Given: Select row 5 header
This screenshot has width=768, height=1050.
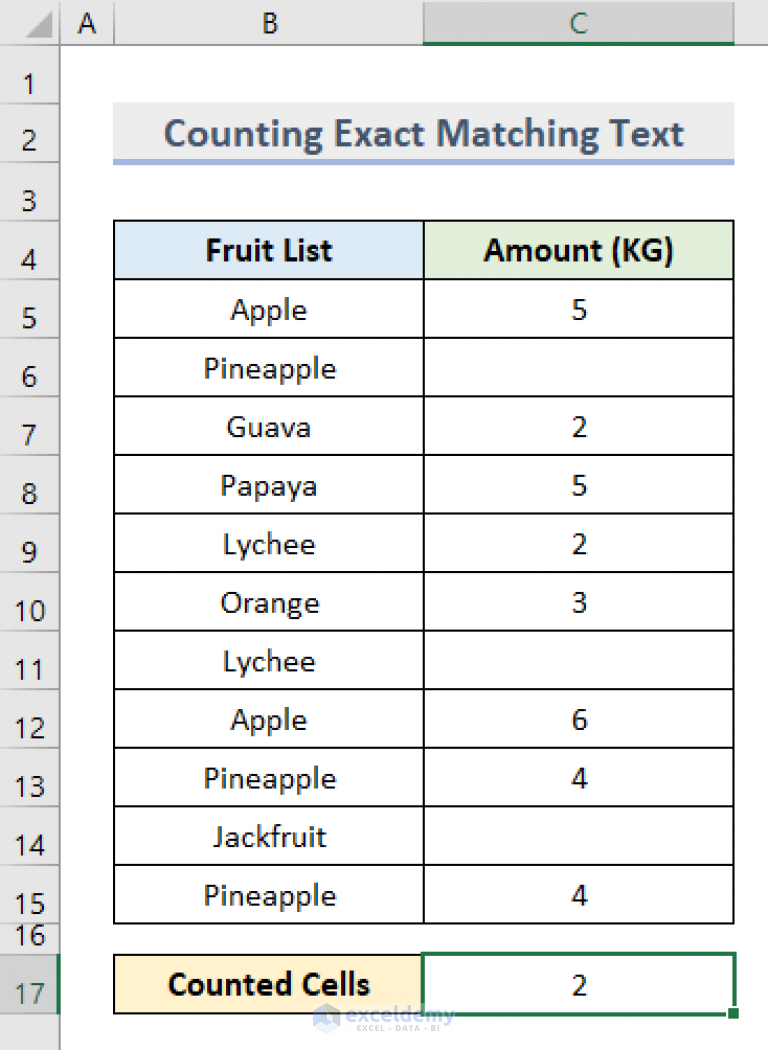Looking at the screenshot, I should (x=30, y=318).
